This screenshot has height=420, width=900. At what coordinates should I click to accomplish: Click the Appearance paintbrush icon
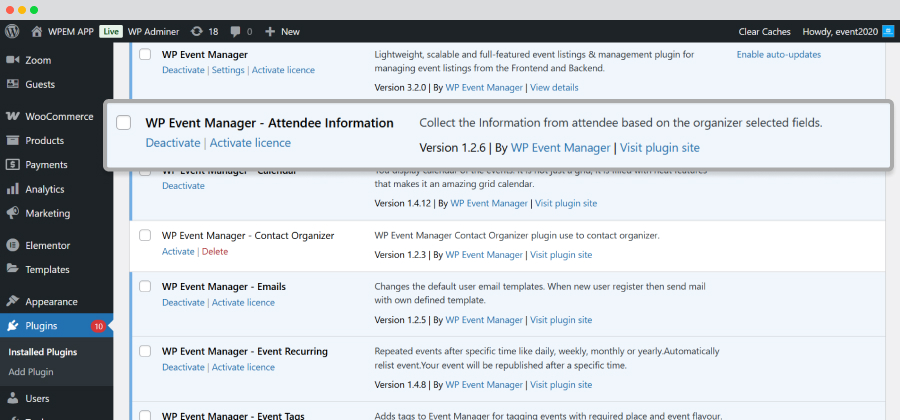tap(13, 301)
